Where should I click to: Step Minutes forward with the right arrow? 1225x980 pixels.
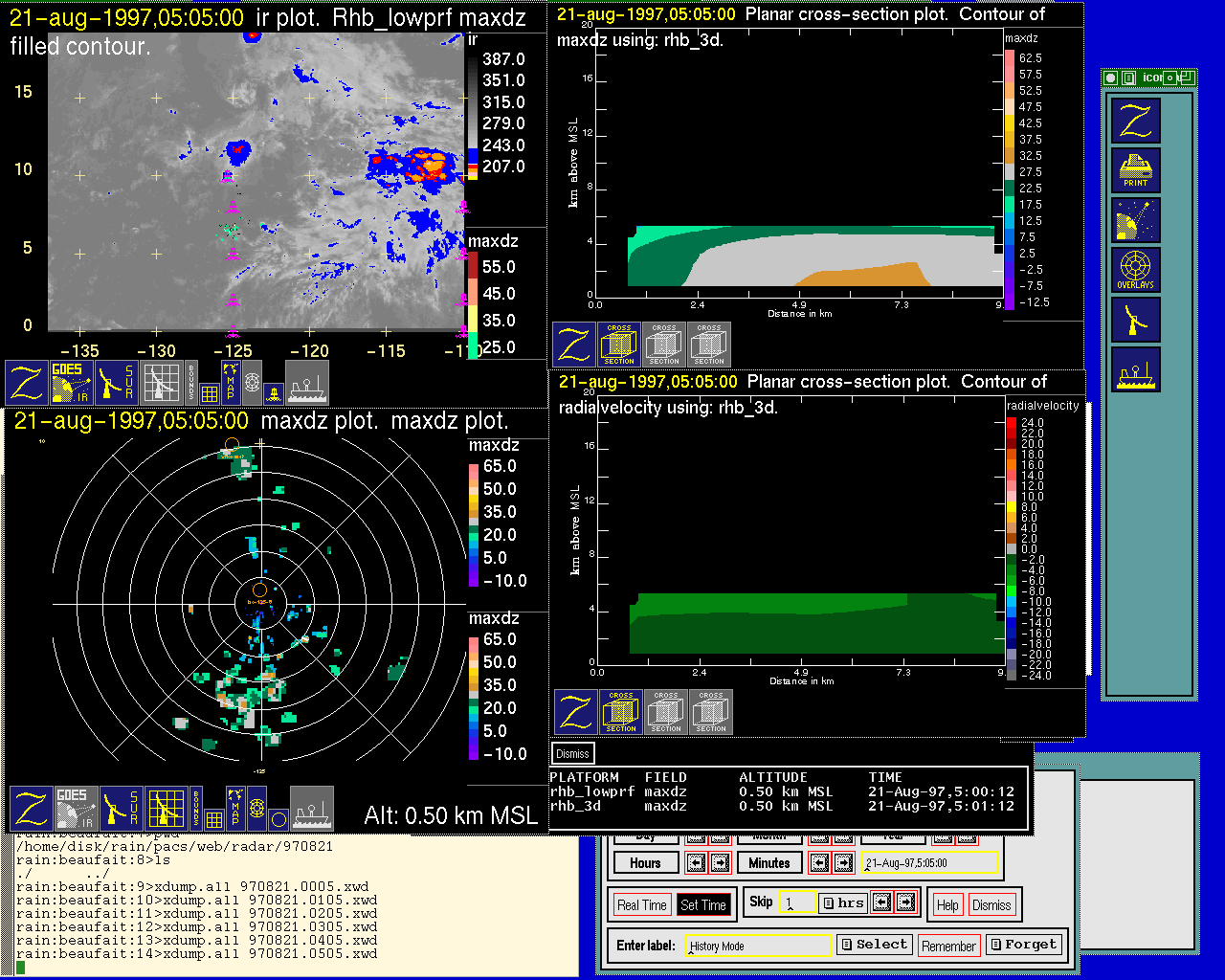pos(843,863)
